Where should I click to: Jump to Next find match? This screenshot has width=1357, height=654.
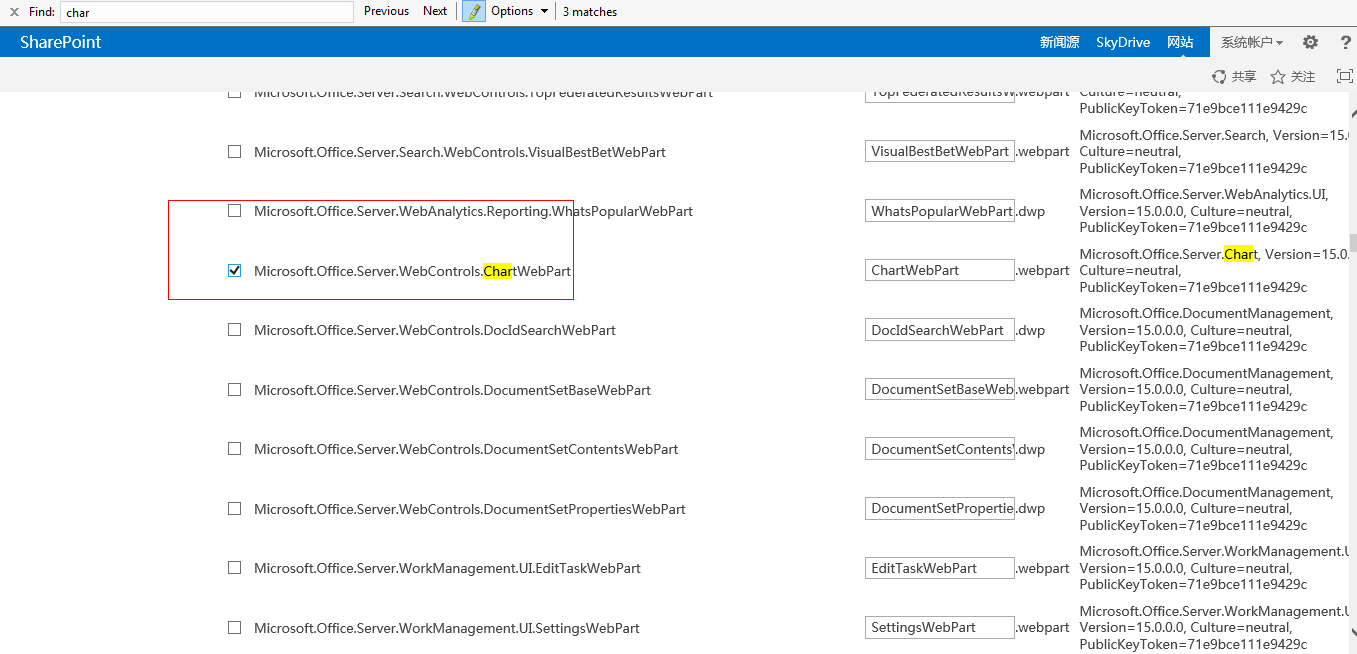[435, 11]
